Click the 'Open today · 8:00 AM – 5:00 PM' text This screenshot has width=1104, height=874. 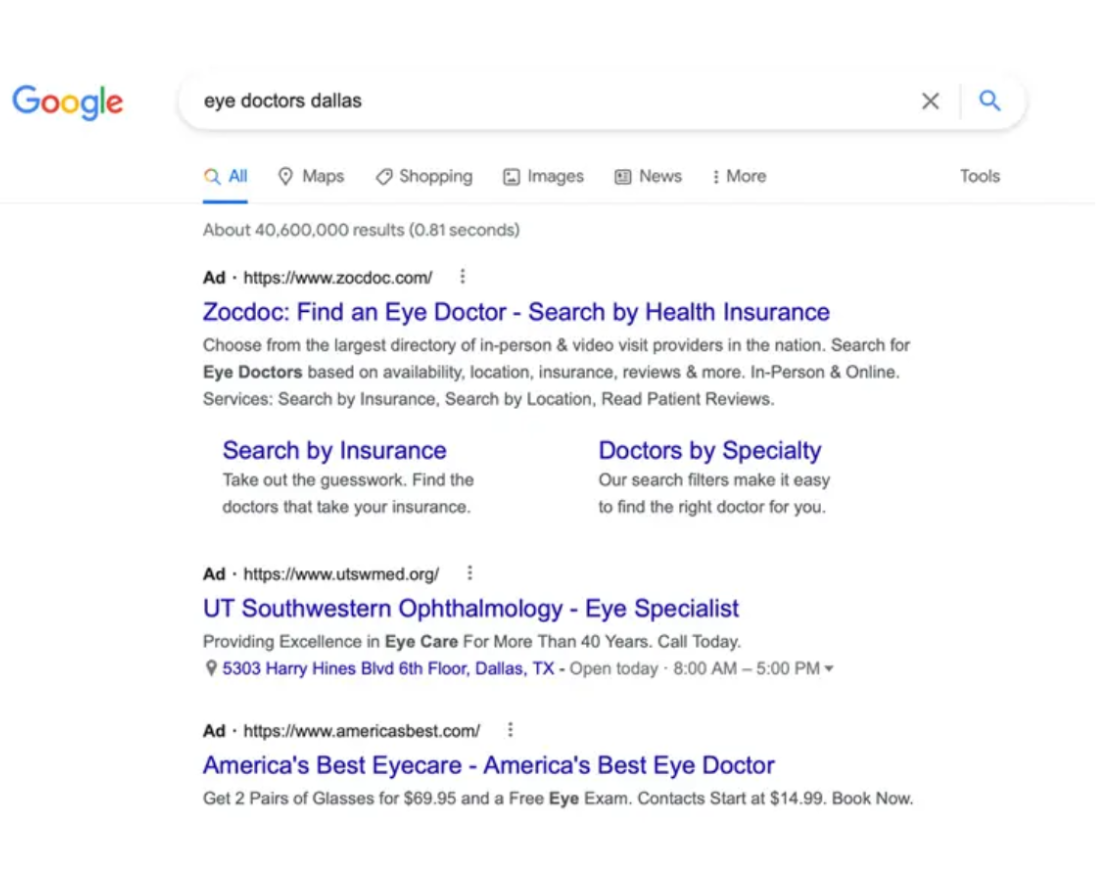coord(694,668)
